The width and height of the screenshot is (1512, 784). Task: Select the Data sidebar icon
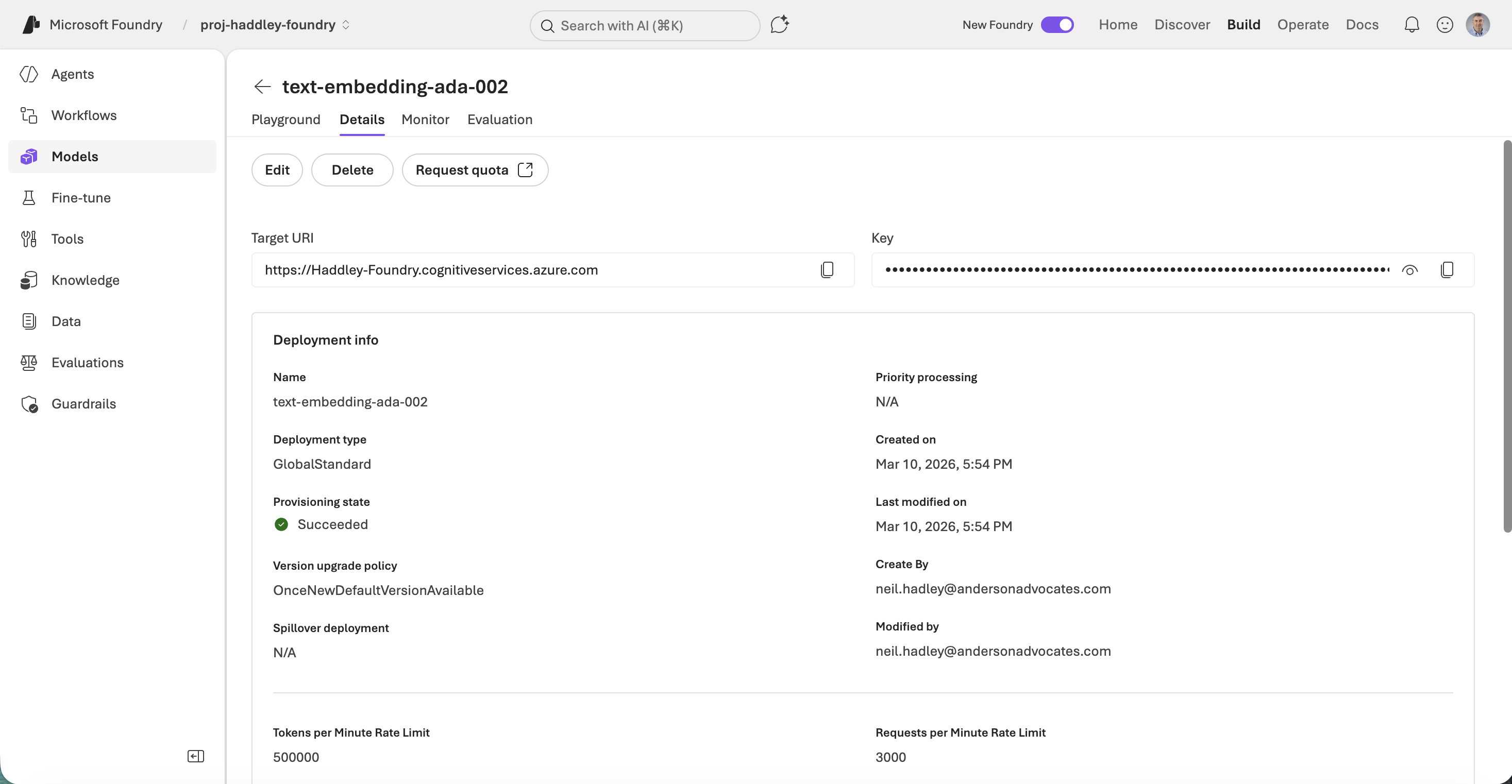coord(29,321)
